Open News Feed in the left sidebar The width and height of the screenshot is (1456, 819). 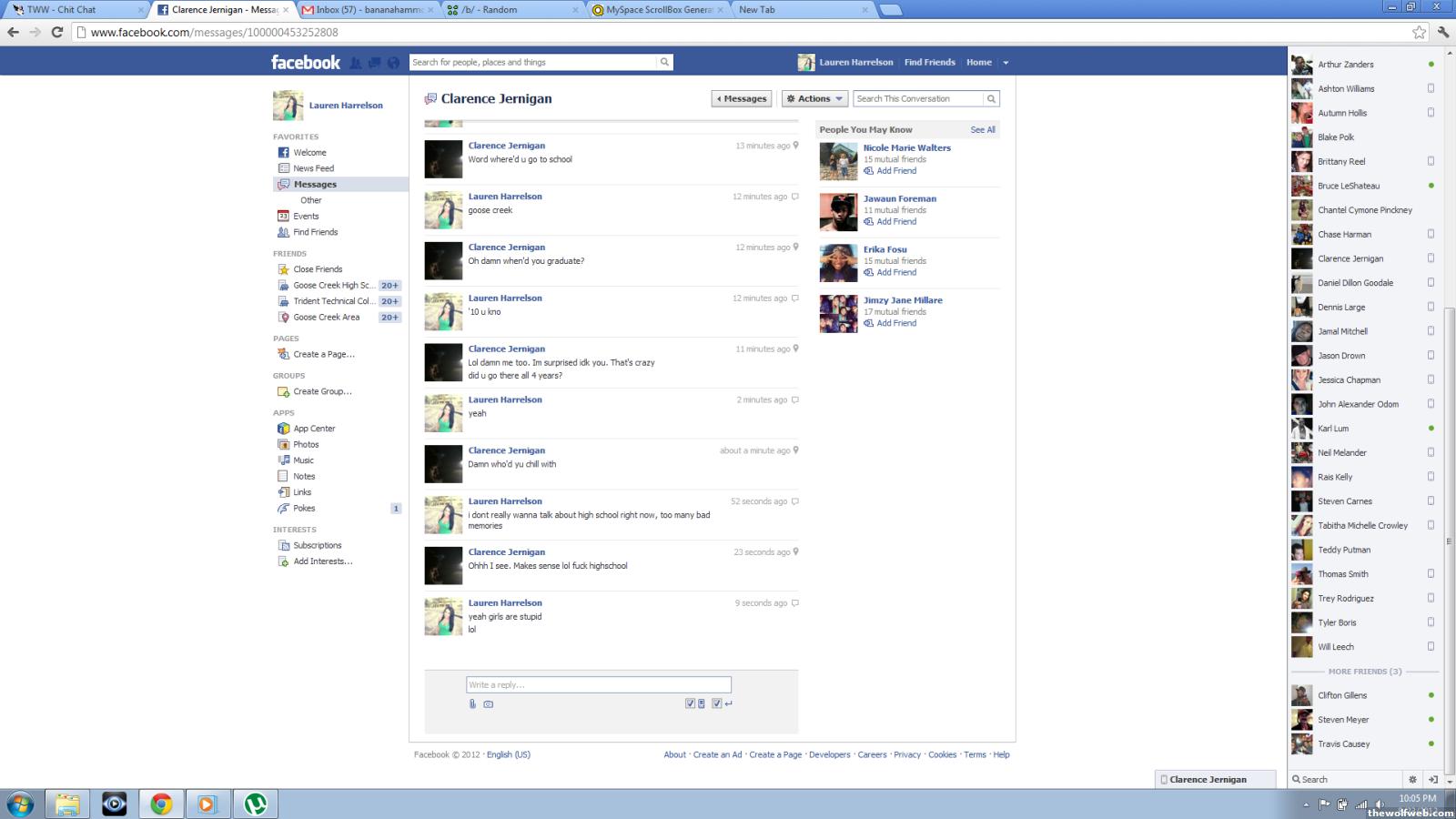pyautogui.click(x=313, y=168)
